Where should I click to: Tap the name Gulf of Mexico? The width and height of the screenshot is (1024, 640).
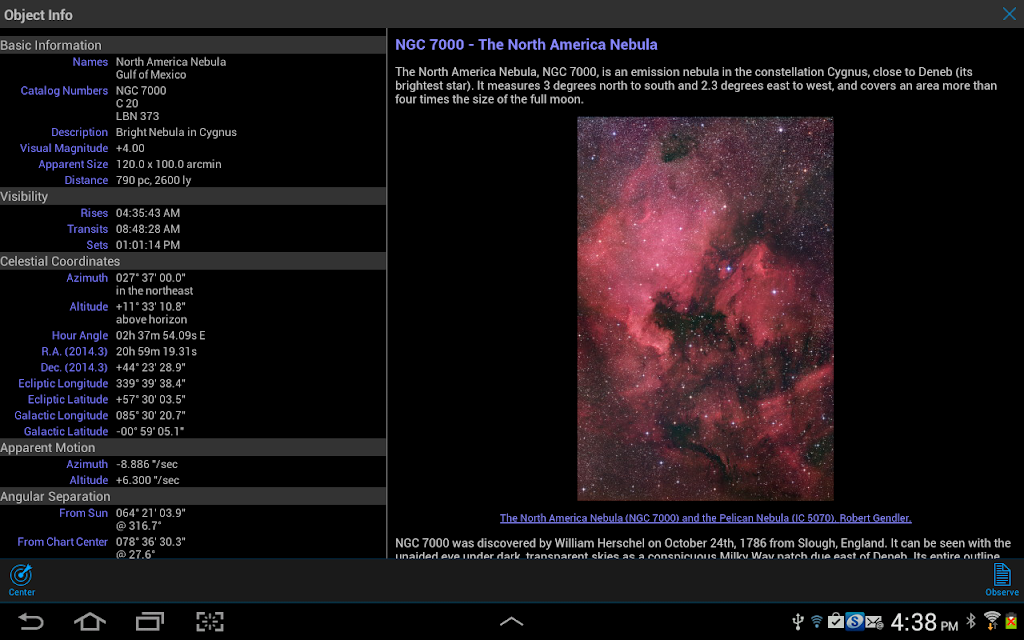(x=151, y=74)
